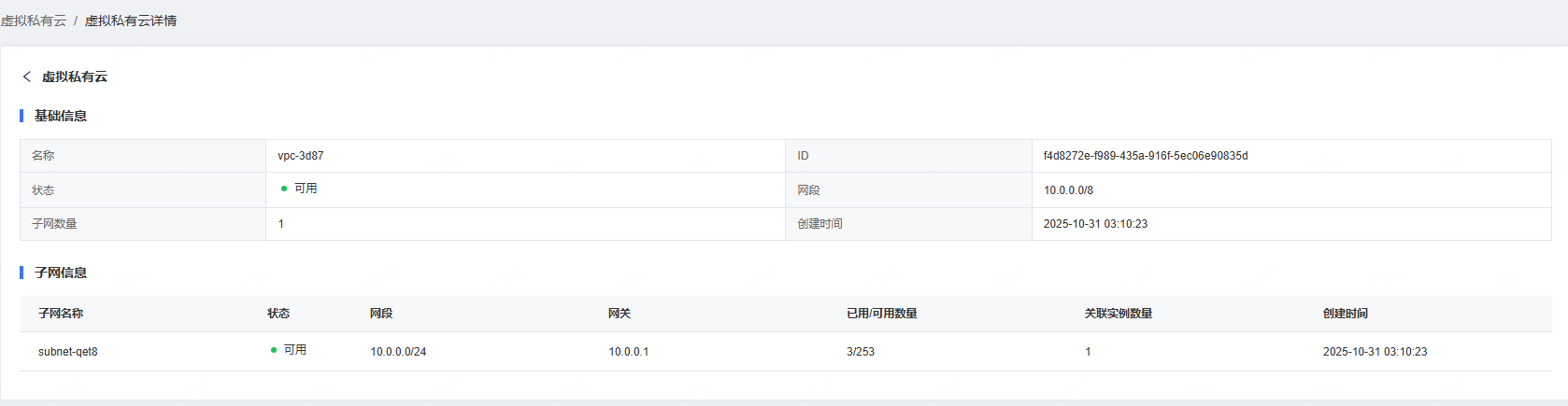1568x406 pixels.
Task: Click the 子网数量 value in 基础信息
Action: pyautogui.click(x=281, y=224)
